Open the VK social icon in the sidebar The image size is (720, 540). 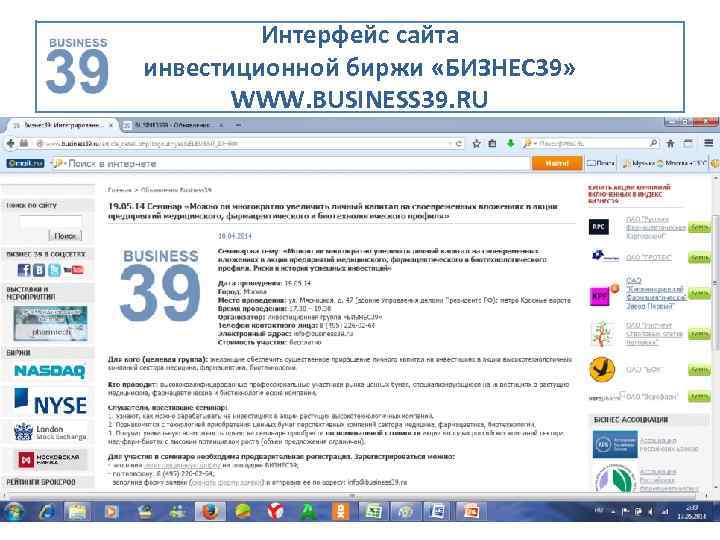click(x=39, y=270)
